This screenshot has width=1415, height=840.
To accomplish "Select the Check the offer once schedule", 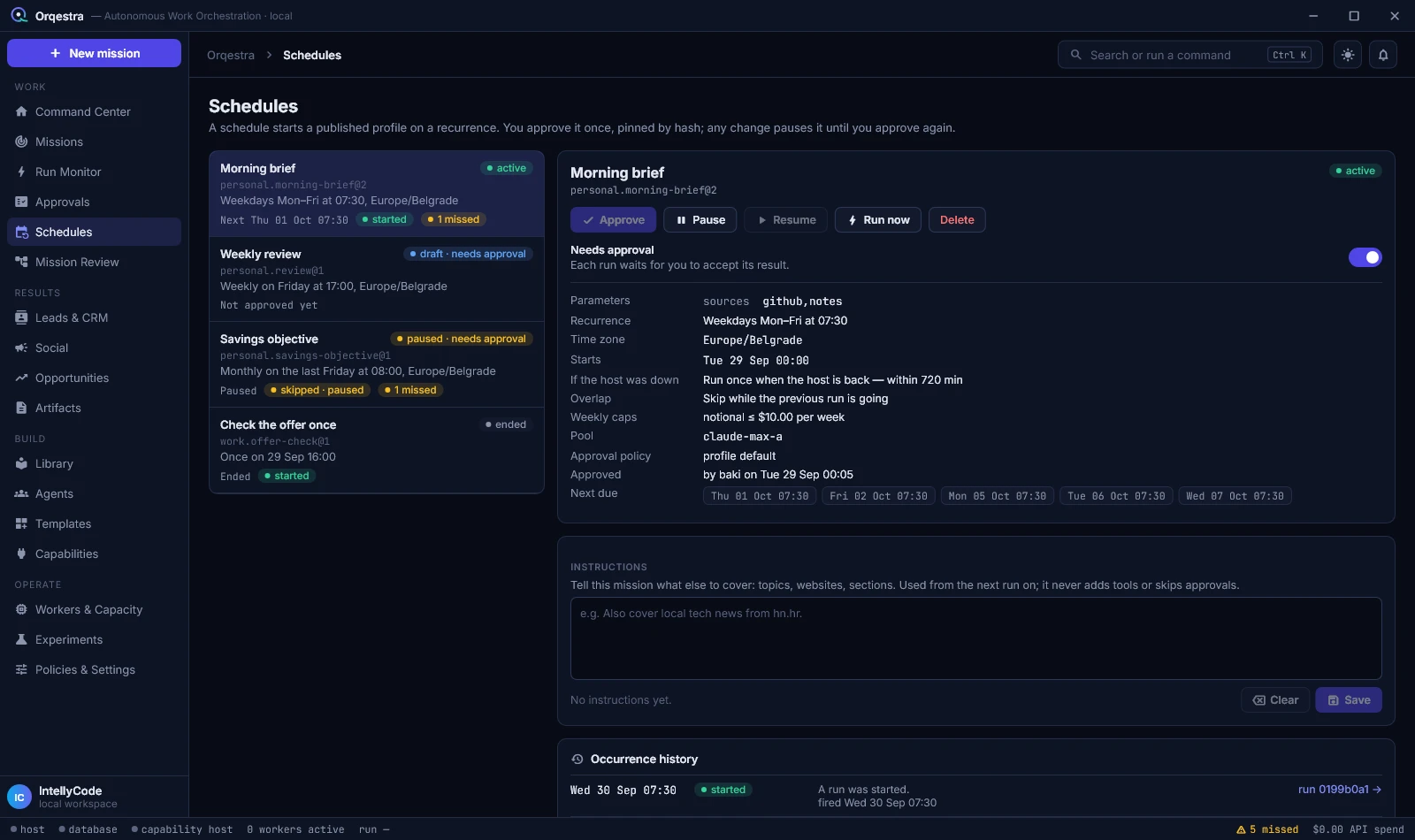I will coord(377,450).
